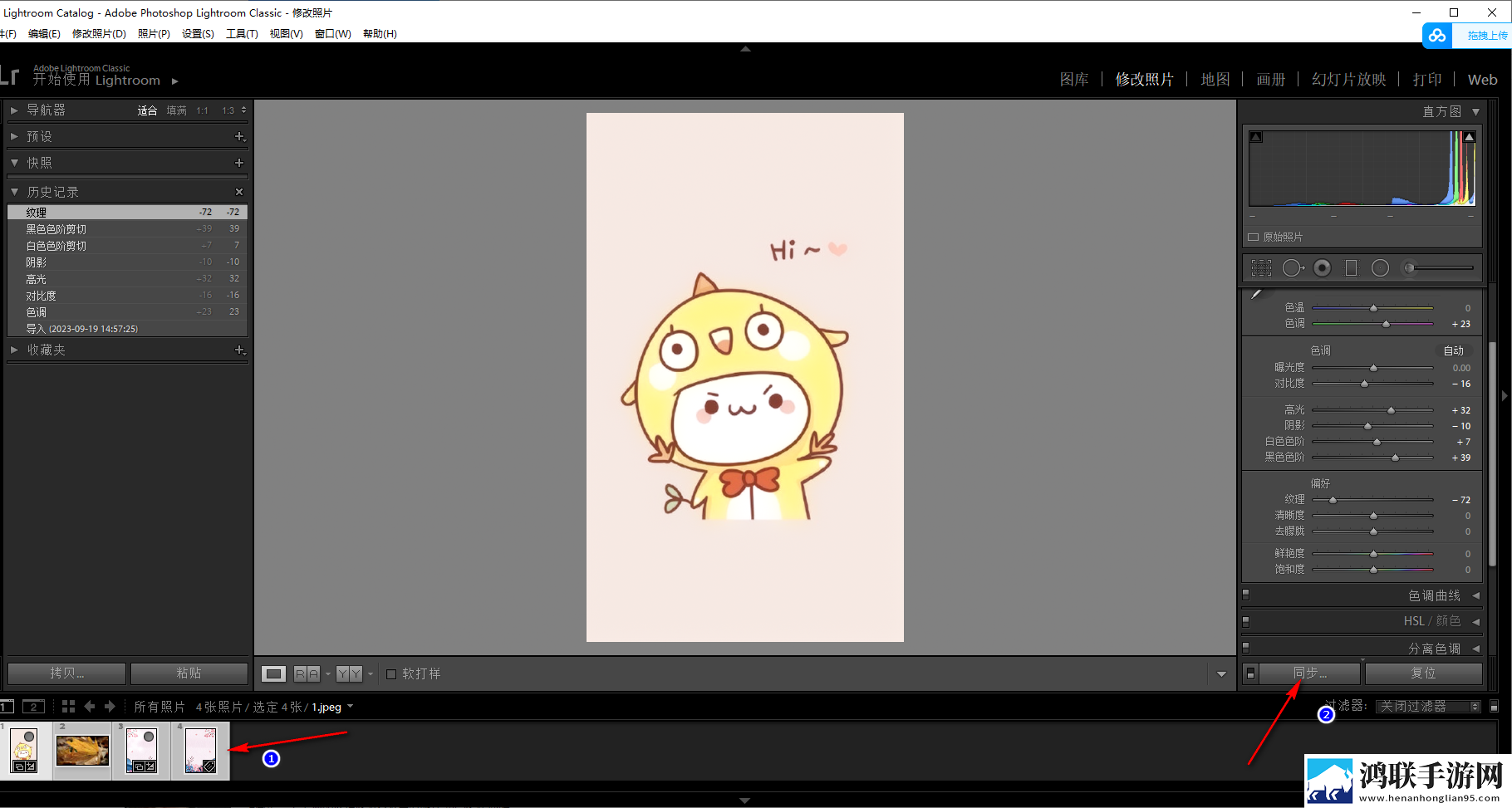The height and width of the screenshot is (808, 1512).
Task: Click 自动 tone button
Action: [1454, 350]
